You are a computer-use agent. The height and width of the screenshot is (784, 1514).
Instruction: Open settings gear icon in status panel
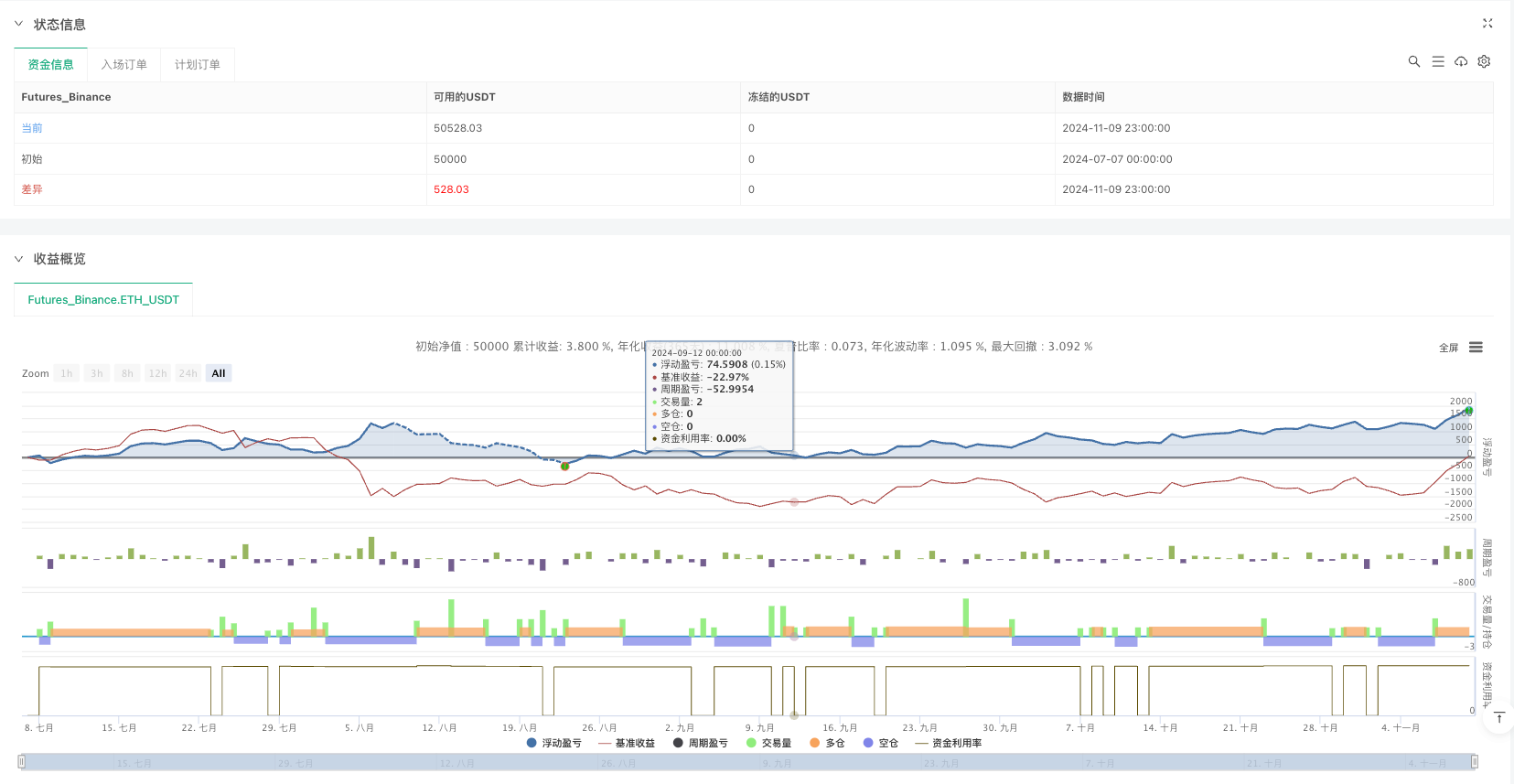click(x=1484, y=61)
